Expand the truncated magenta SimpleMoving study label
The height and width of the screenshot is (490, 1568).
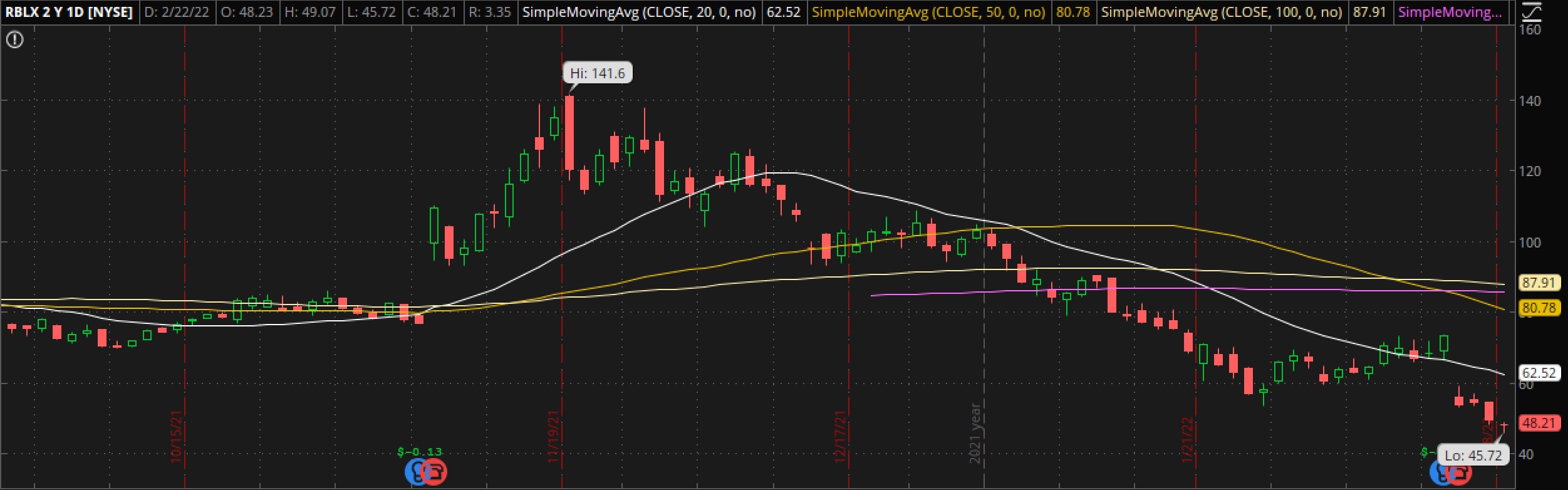point(1449,12)
